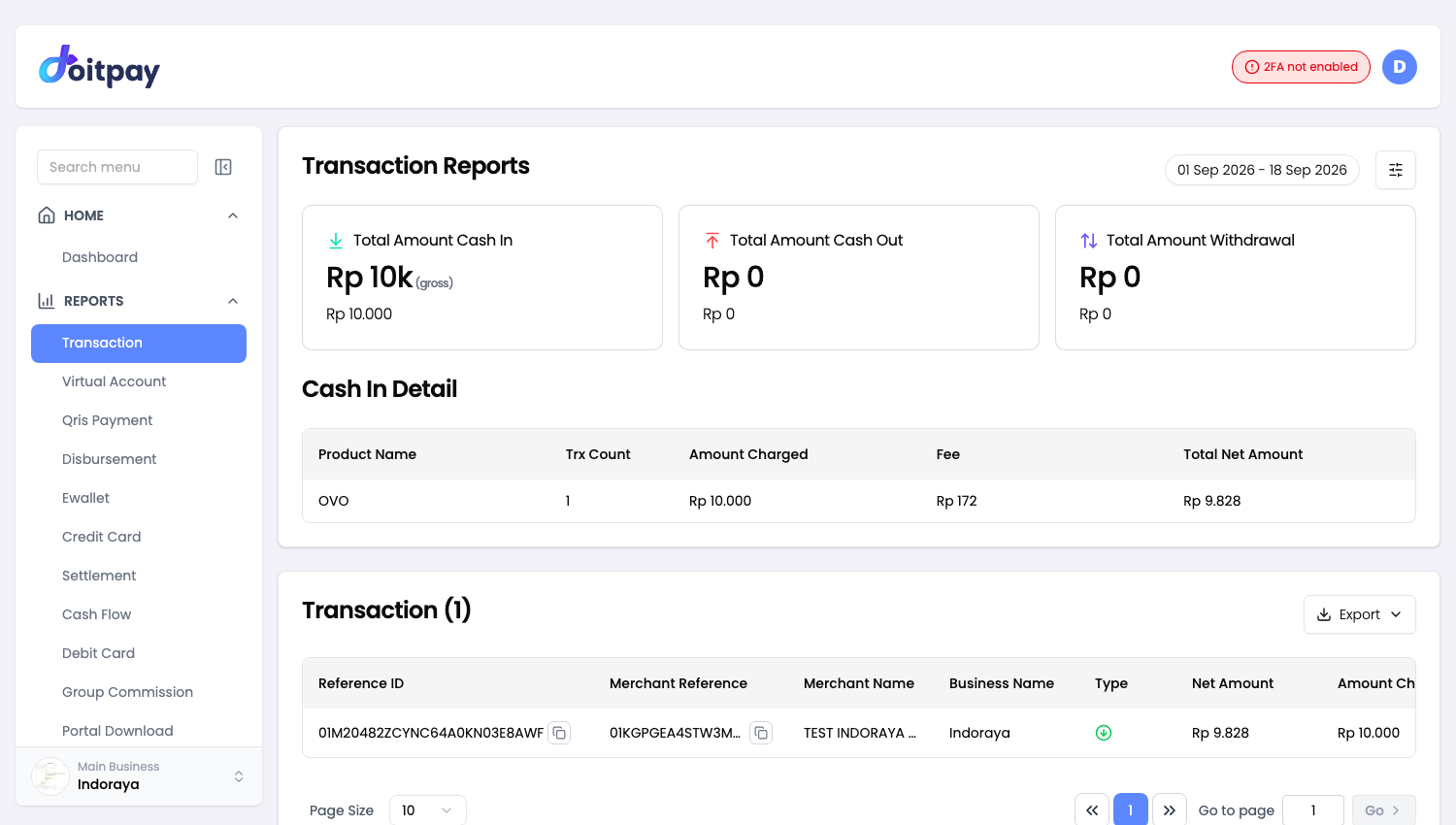Click reference ID 01M20482ZCYNC64A0KN03E8AWF
1456x825 pixels.
[x=431, y=733]
